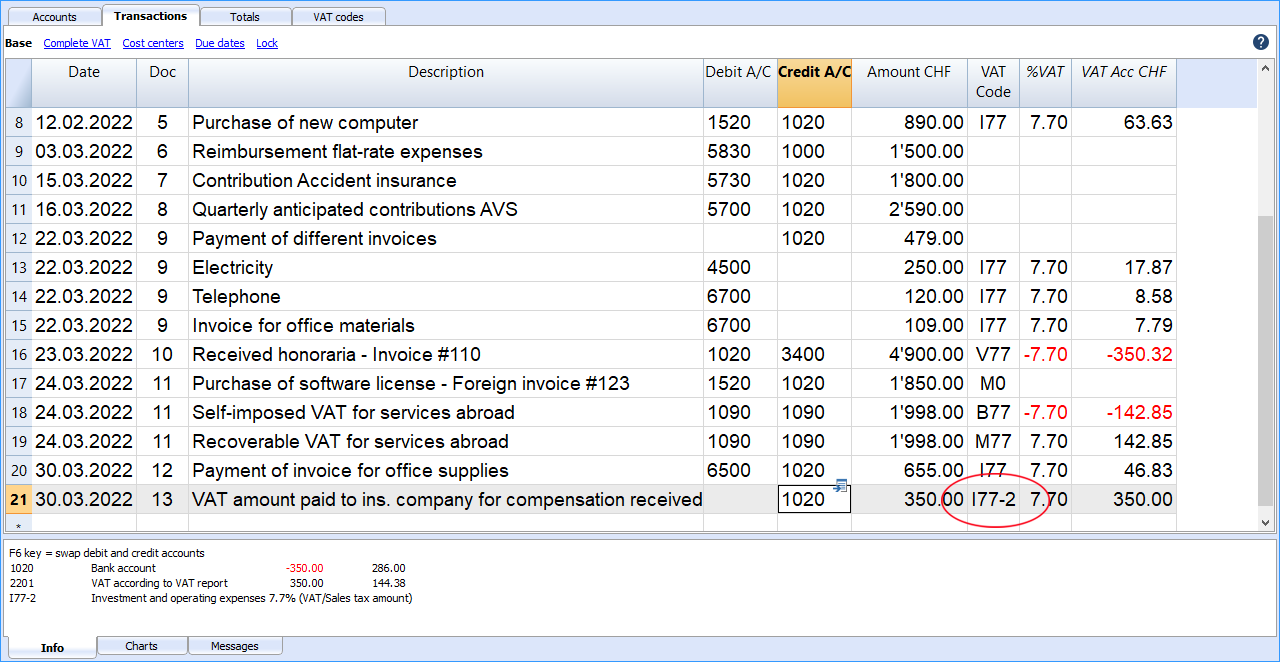Screen dimensions: 1280x662
Task: Select row header number 8
Action: tap(19, 123)
